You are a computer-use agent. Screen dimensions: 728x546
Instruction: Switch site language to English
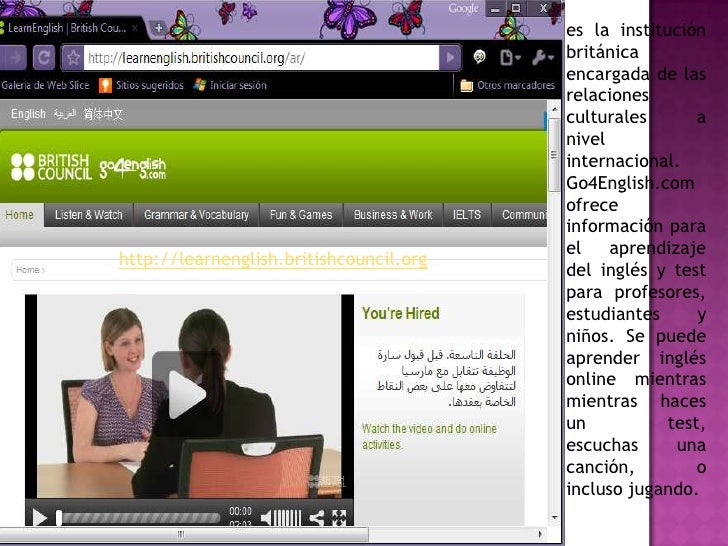[x=28, y=114]
